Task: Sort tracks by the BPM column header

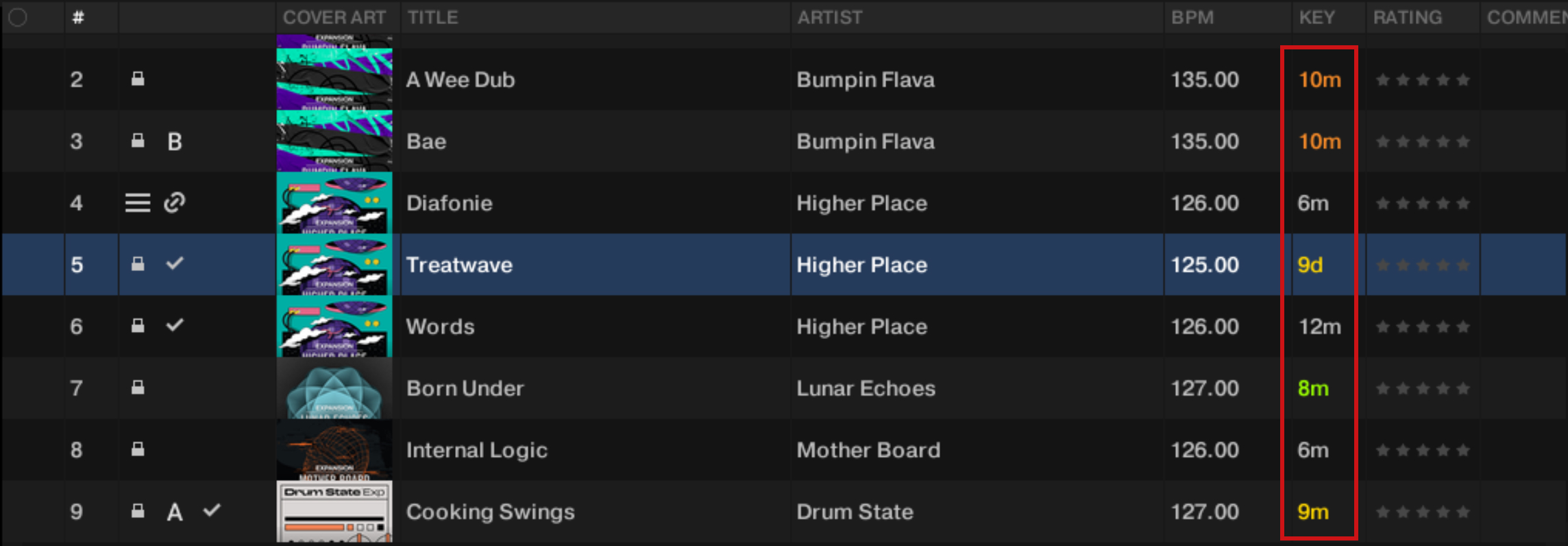Action: tap(1192, 17)
